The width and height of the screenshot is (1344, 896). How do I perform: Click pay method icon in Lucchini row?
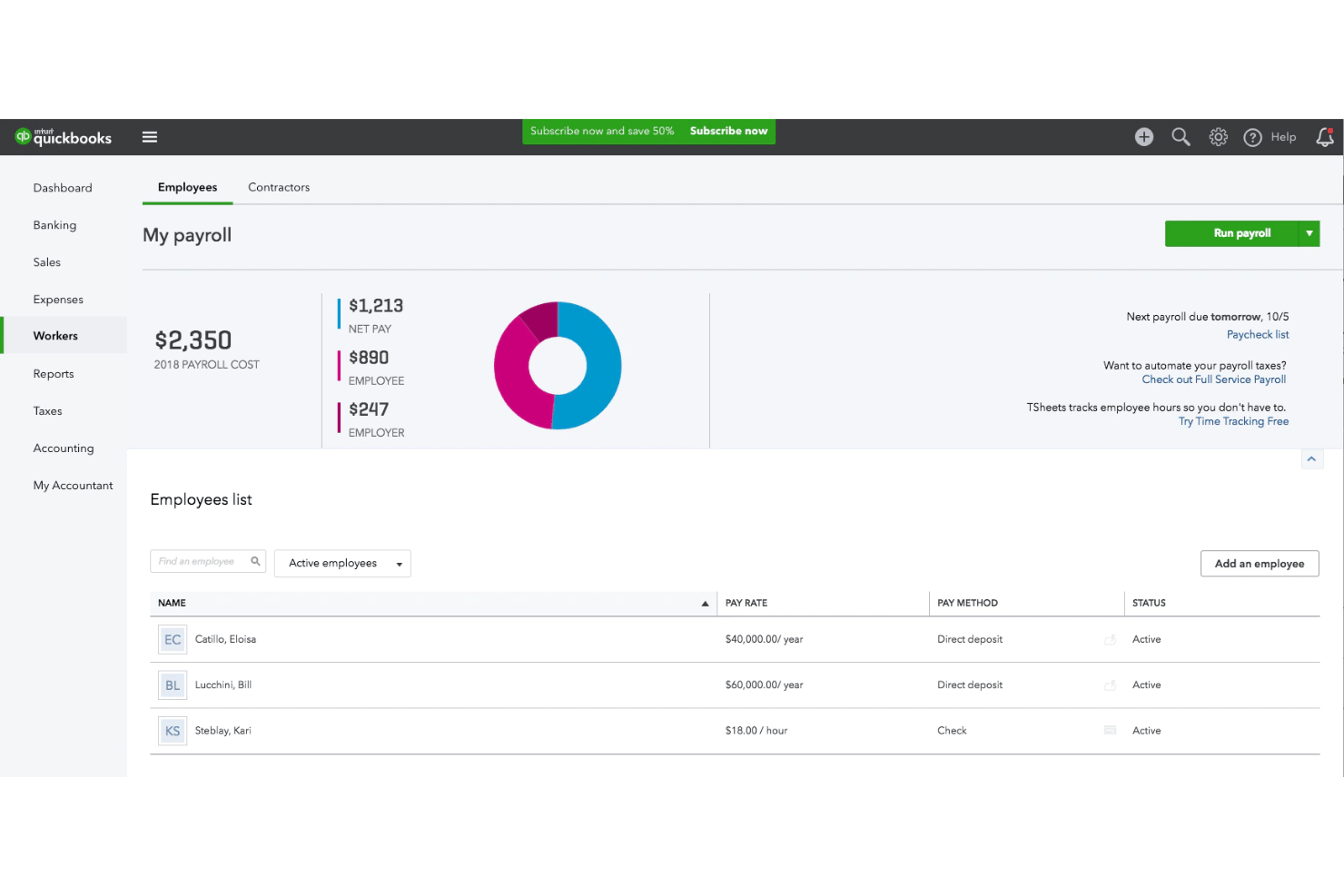pos(1110,685)
